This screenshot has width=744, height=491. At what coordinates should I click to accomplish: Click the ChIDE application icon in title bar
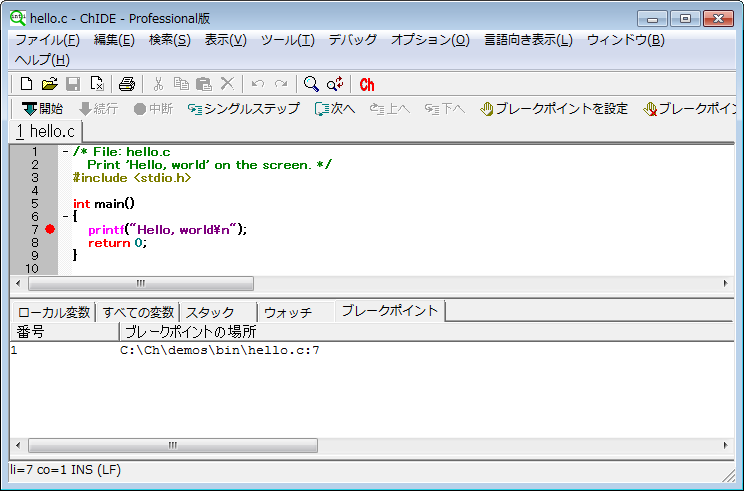click(18, 18)
